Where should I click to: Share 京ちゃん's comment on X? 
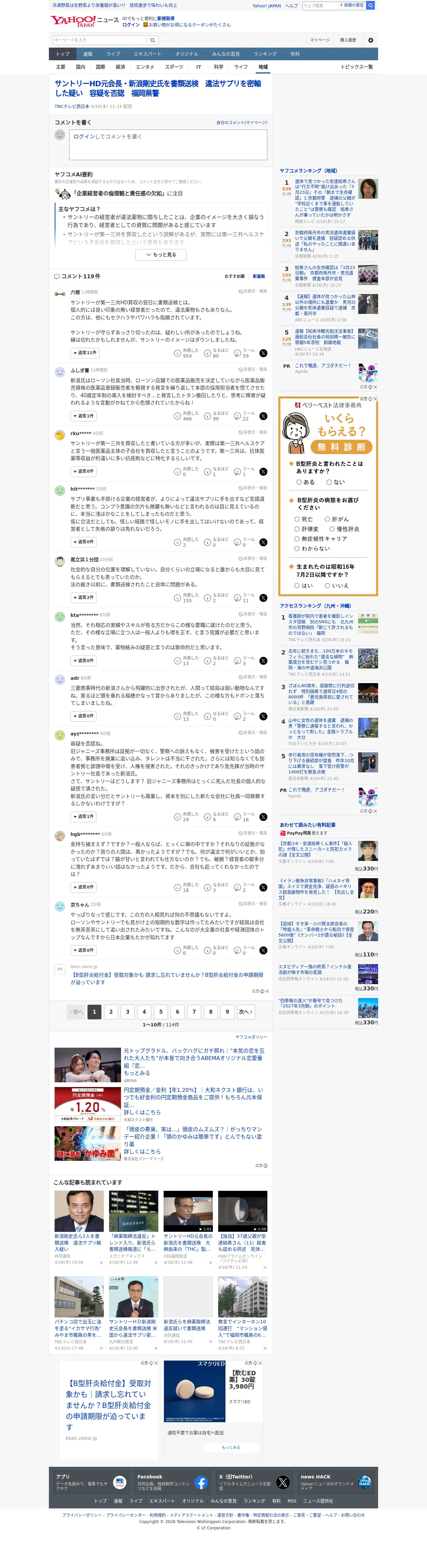point(263,950)
